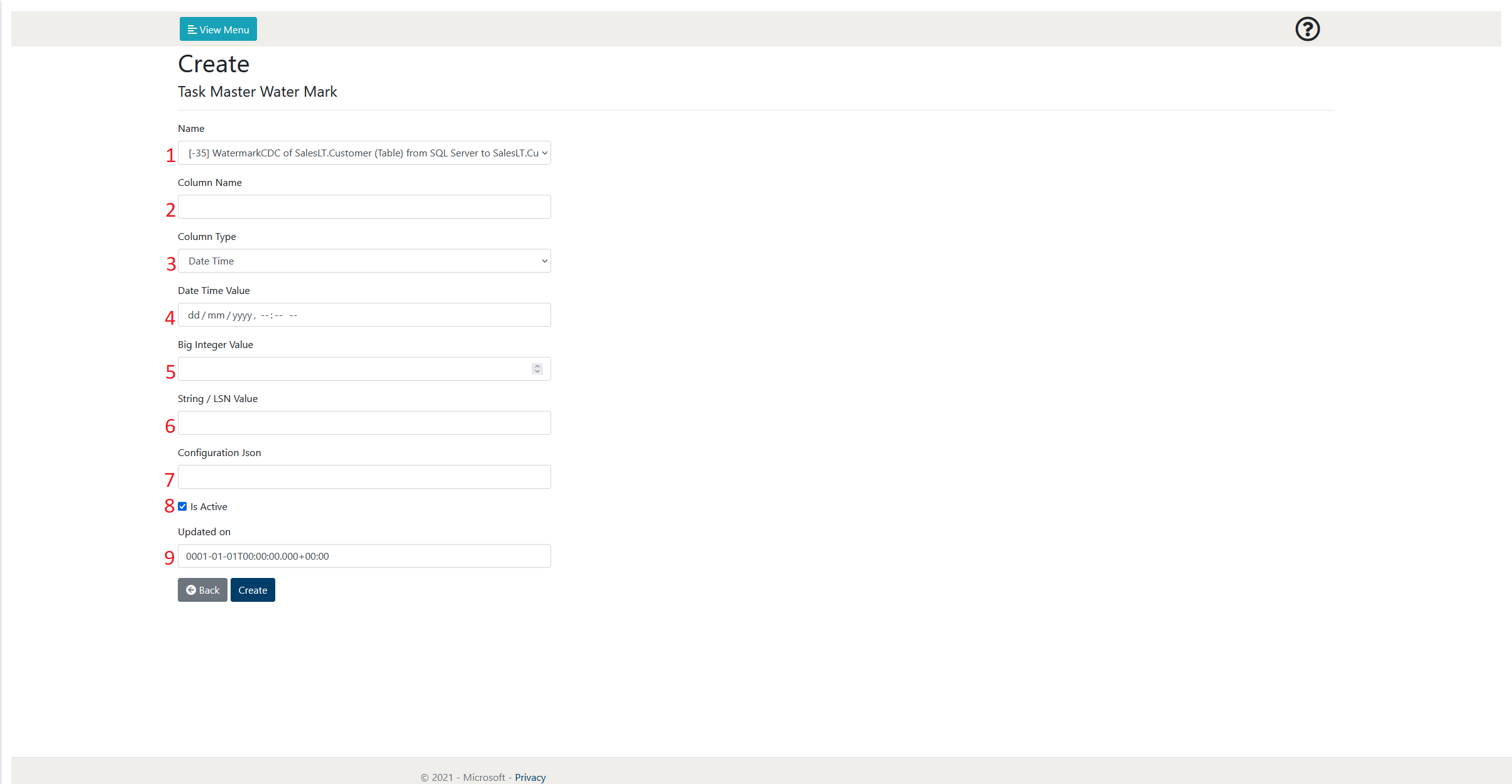Click the Is Active label text

point(209,506)
